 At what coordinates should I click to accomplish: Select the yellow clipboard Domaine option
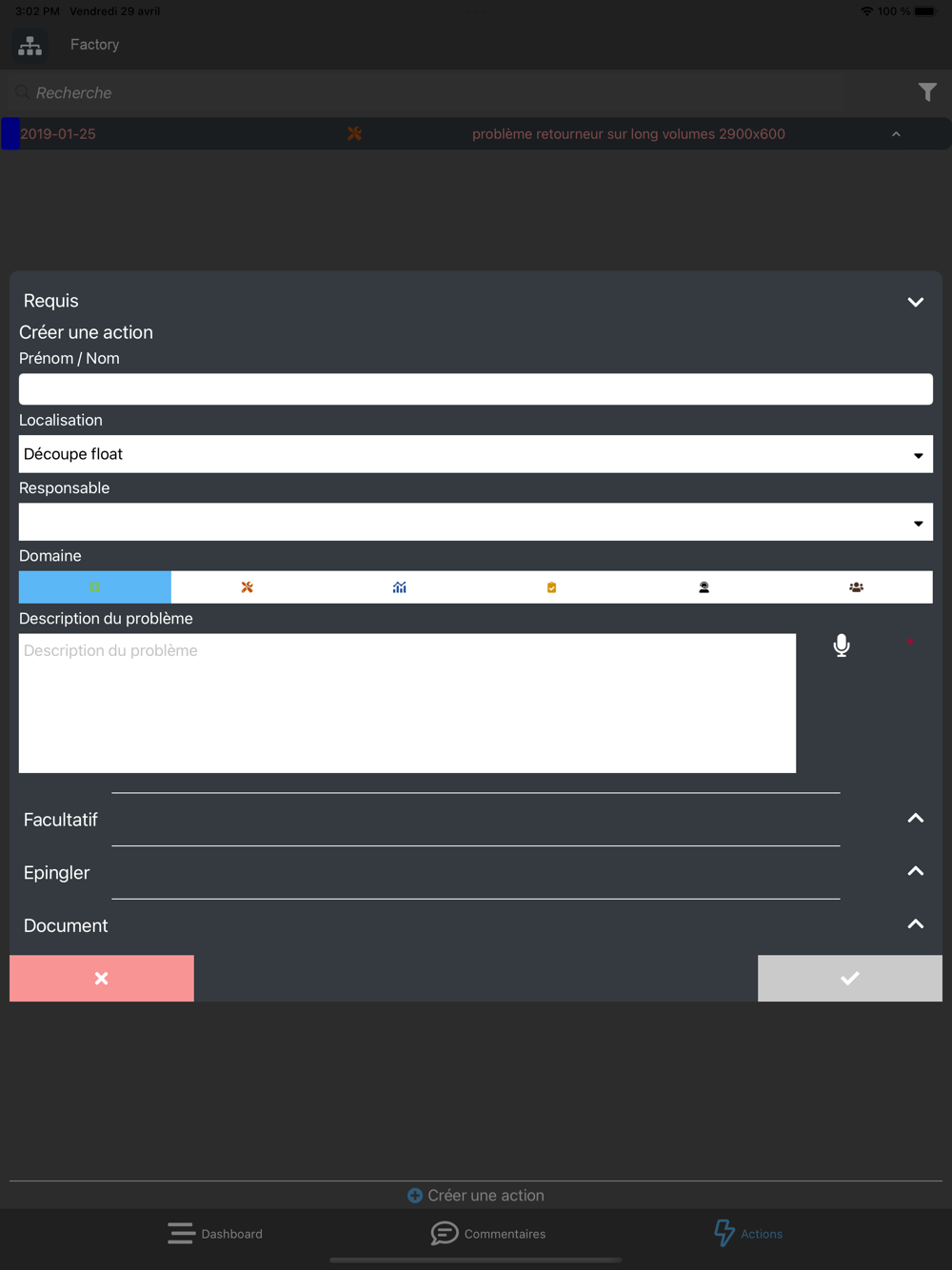coord(552,587)
